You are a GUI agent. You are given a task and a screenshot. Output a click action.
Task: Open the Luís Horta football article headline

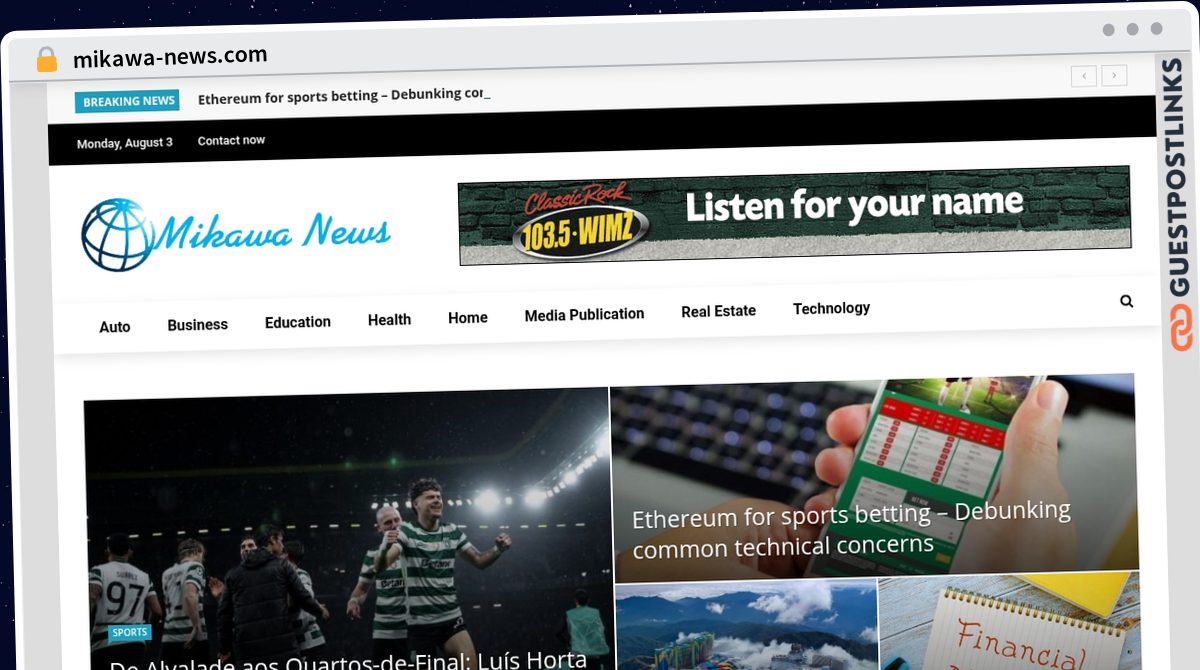[348, 661]
